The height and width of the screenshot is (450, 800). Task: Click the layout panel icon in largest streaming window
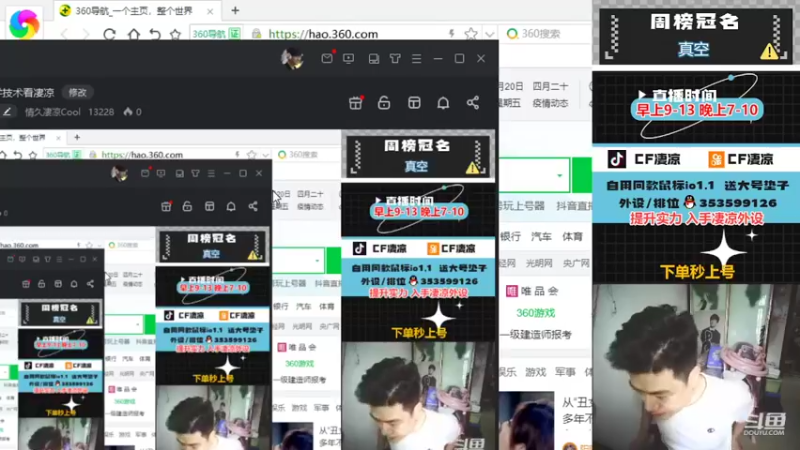point(414,103)
